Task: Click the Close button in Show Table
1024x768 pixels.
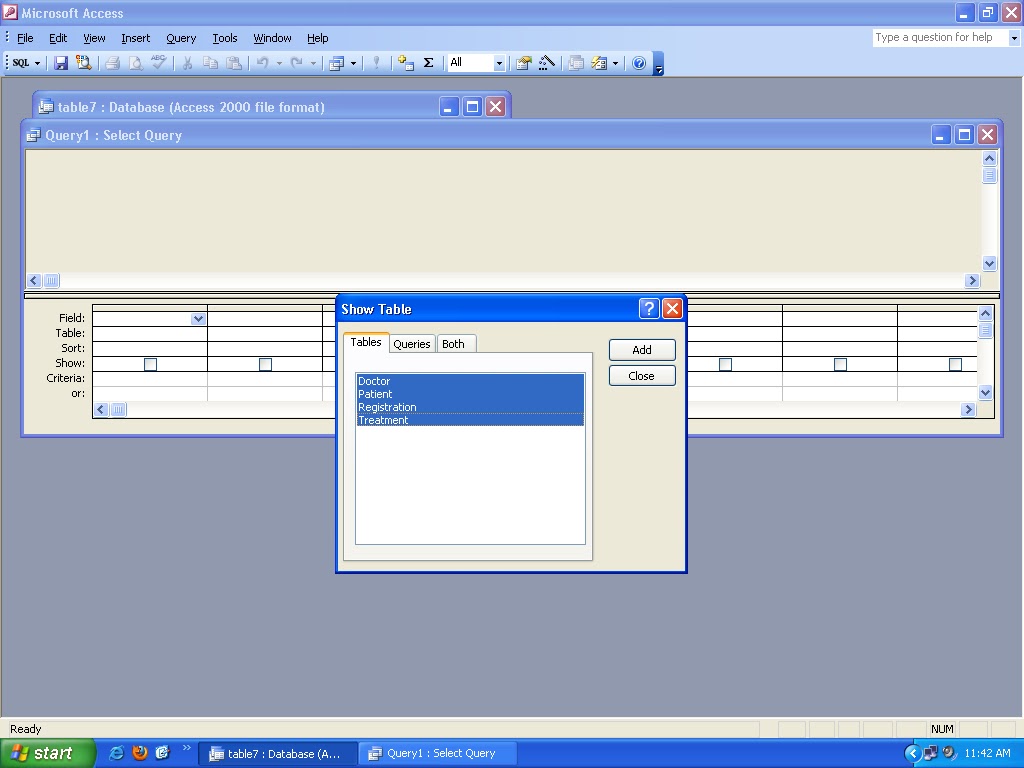Action: point(642,376)
